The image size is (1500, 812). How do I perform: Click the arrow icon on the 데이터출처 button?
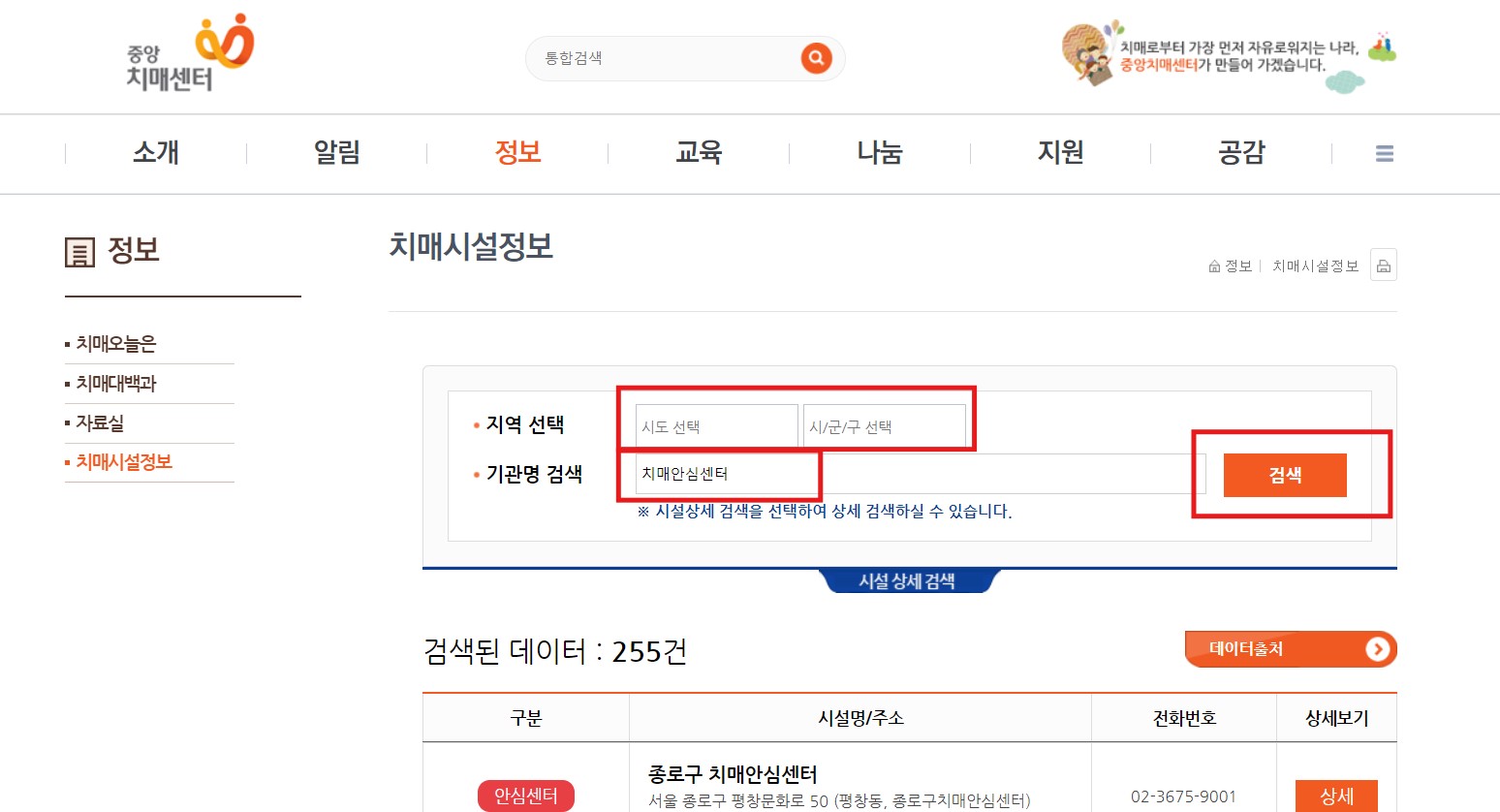click(1377, 649)
